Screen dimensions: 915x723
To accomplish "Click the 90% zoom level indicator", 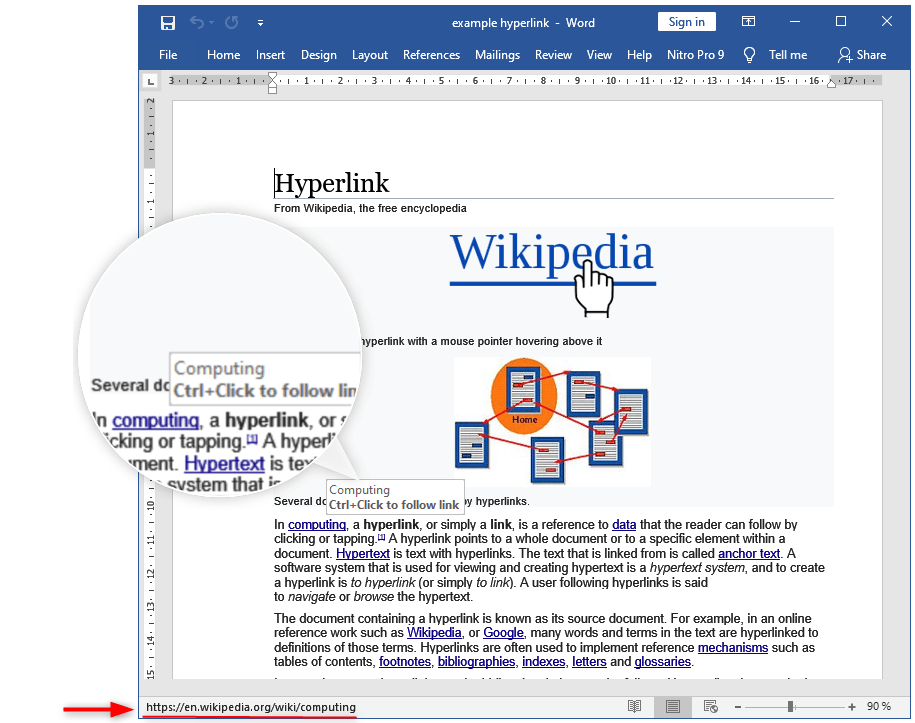I will click(879, 707).
